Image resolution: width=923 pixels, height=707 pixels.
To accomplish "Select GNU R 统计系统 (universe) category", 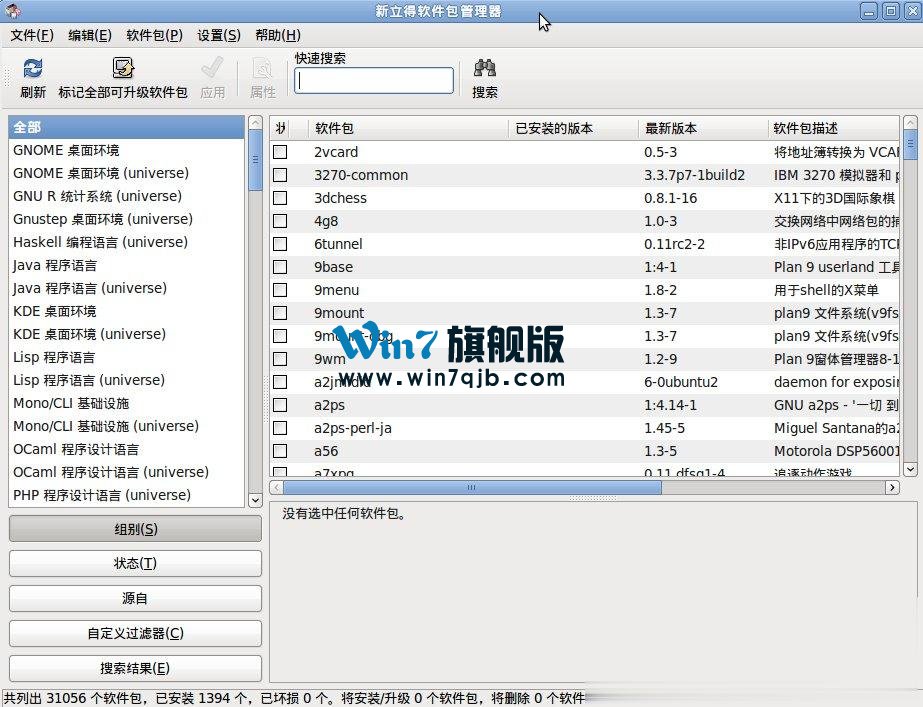I will [127, 196].
